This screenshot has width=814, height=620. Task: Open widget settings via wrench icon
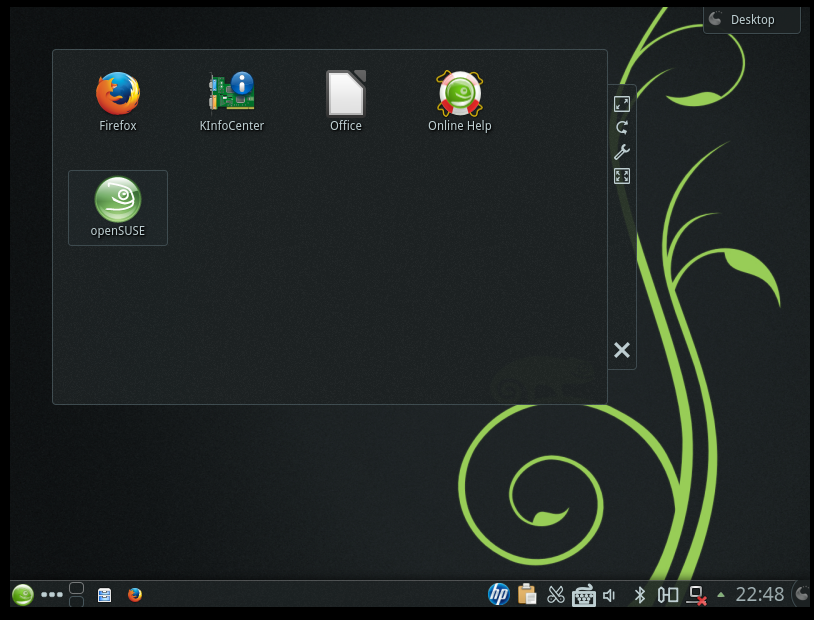coord(621,152)
